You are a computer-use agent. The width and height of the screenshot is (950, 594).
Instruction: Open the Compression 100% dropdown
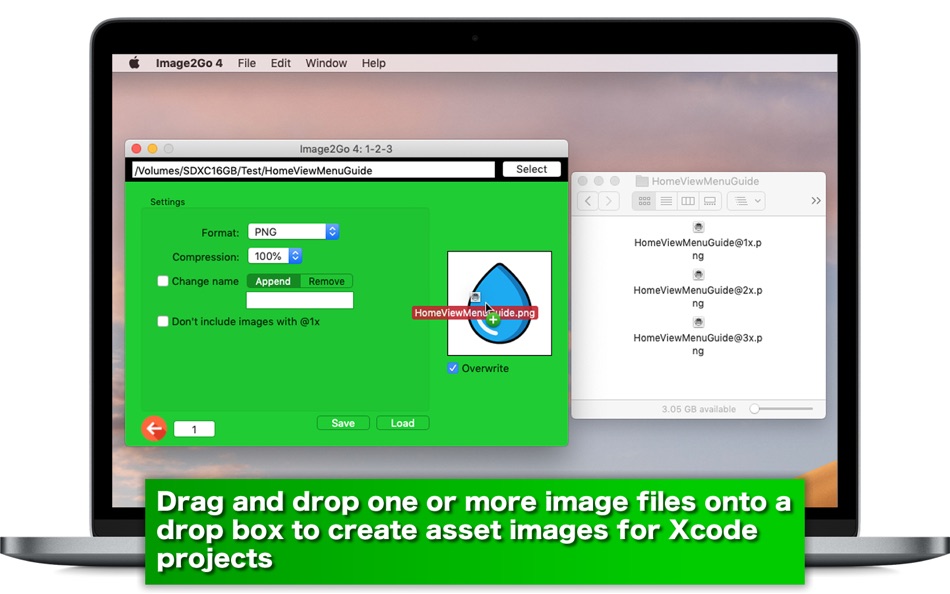click(x=274, y=256)
